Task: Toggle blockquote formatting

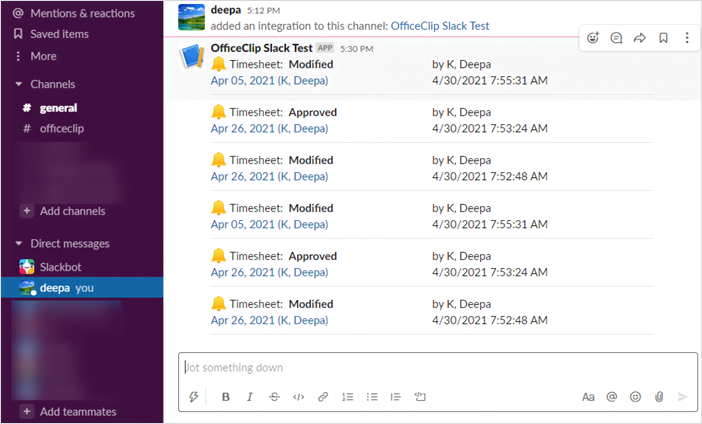Action: pyautogui.click(x=396, y=397)
